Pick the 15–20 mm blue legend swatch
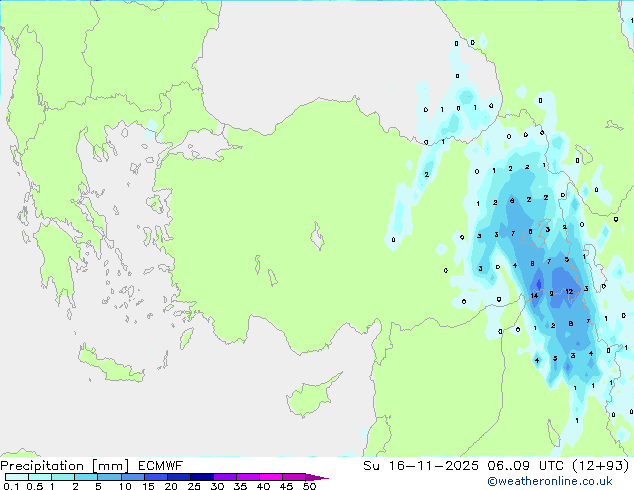 pos(156,477)
